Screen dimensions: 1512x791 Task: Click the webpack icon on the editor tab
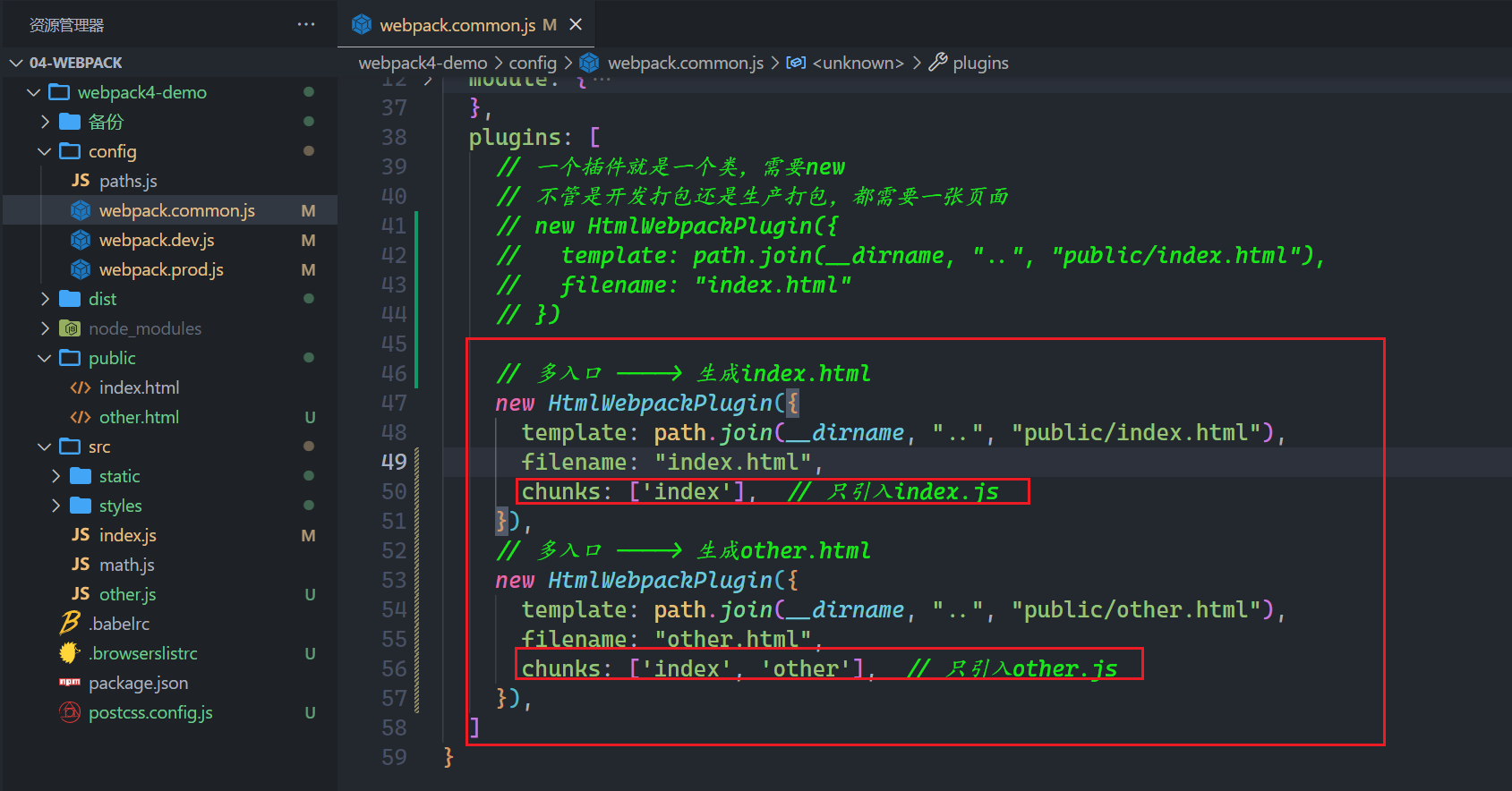(x=362, y=24)
